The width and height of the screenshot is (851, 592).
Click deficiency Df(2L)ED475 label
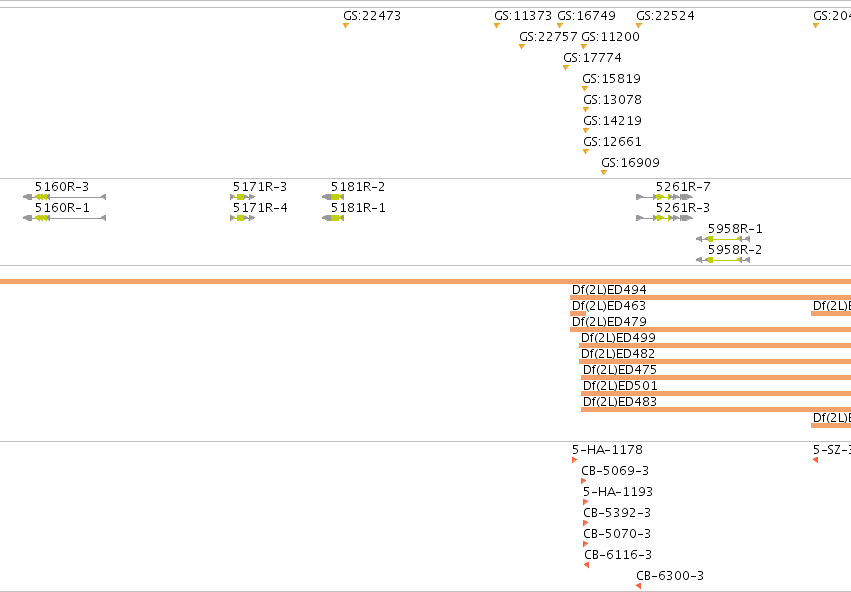[620, 370]
